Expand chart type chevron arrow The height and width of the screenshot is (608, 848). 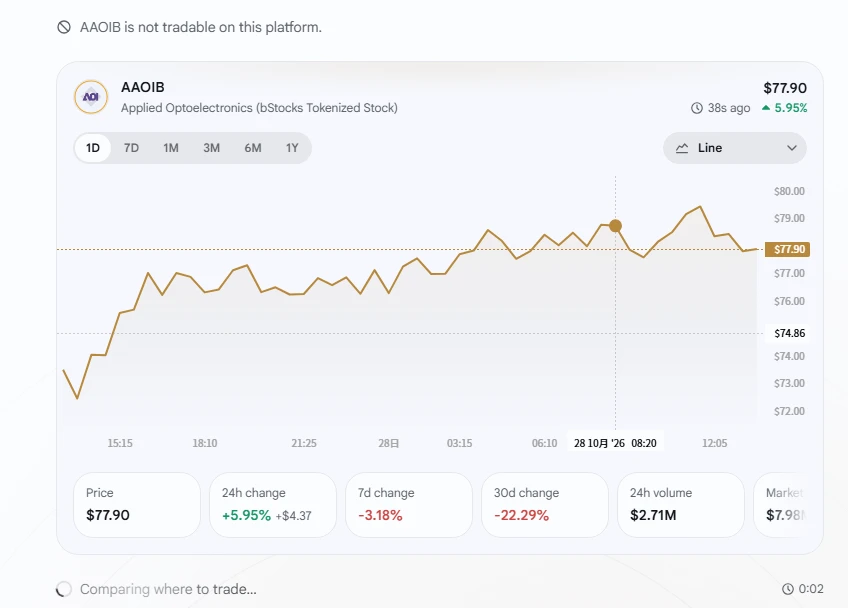click(x=792, y=148)
